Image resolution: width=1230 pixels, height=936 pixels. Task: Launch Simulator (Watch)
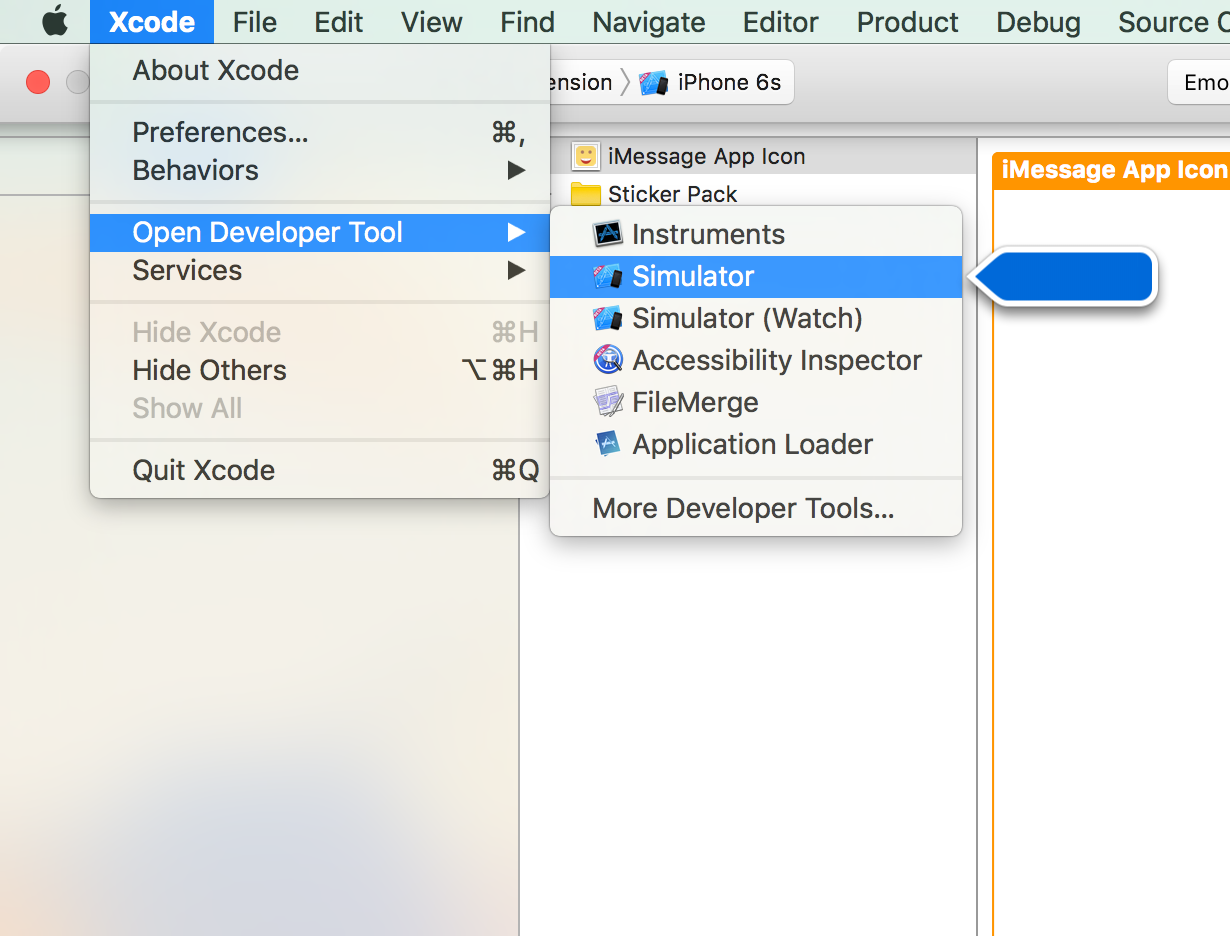click(756, 318)
